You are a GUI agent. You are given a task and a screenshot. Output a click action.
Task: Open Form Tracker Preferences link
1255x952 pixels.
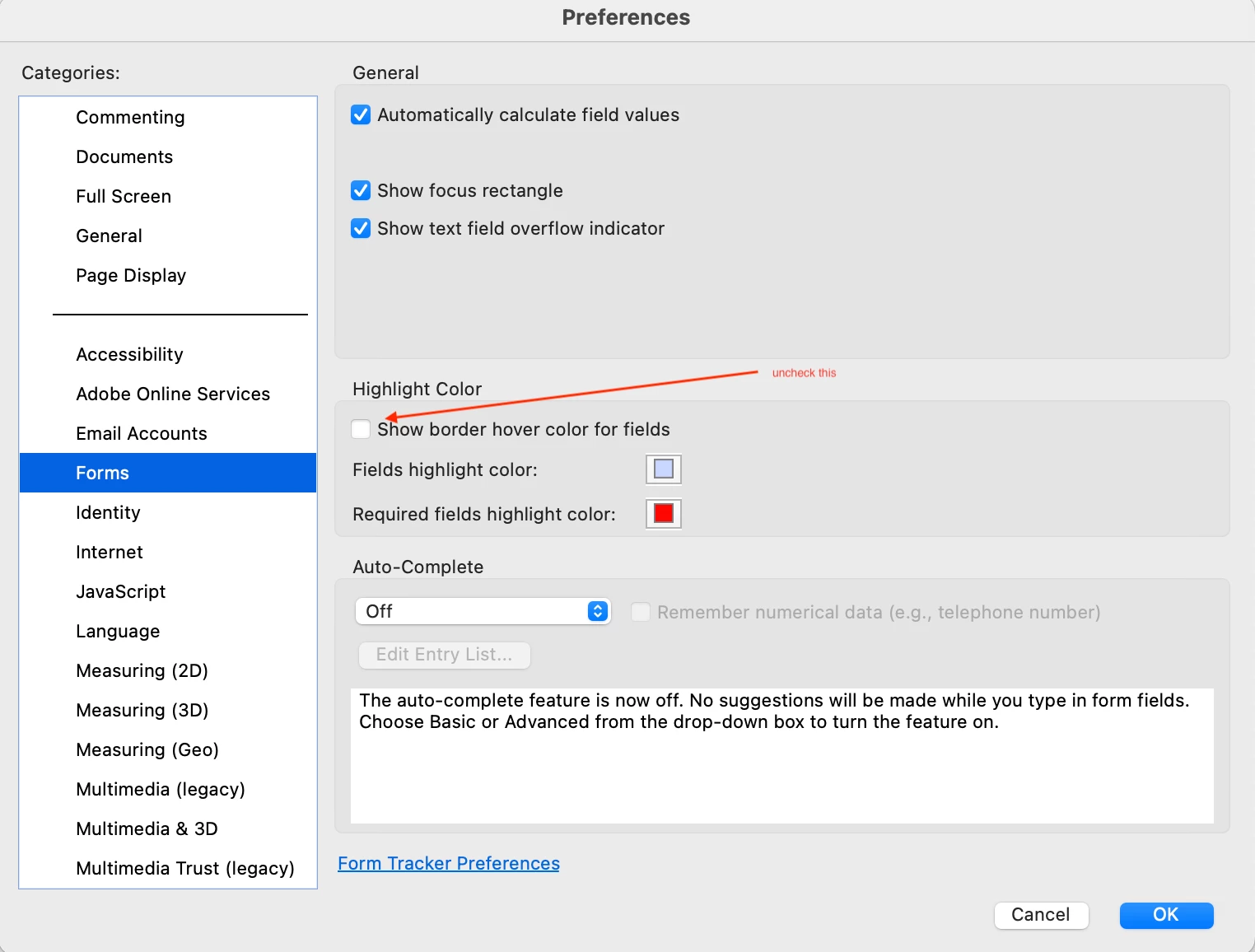[448, 863]
